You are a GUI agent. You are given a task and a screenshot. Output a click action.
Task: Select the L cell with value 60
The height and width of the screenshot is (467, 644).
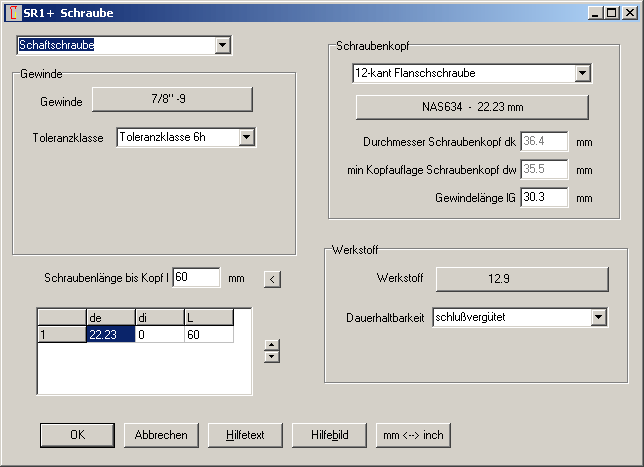point(208,335)
